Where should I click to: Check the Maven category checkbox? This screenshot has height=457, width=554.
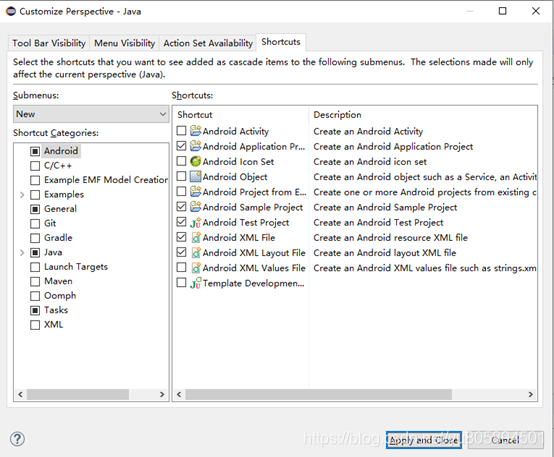[x=35, y=282]
